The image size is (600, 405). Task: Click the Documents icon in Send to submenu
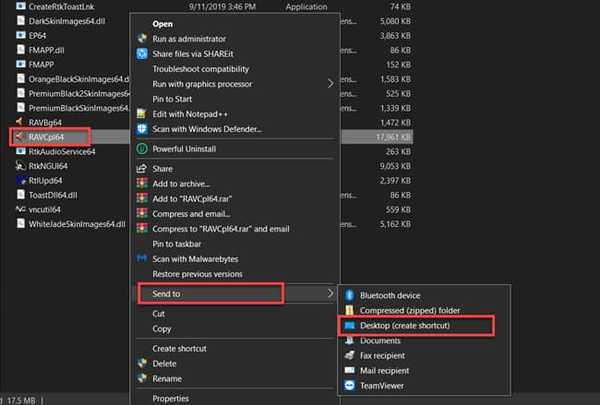coord(349,340)
